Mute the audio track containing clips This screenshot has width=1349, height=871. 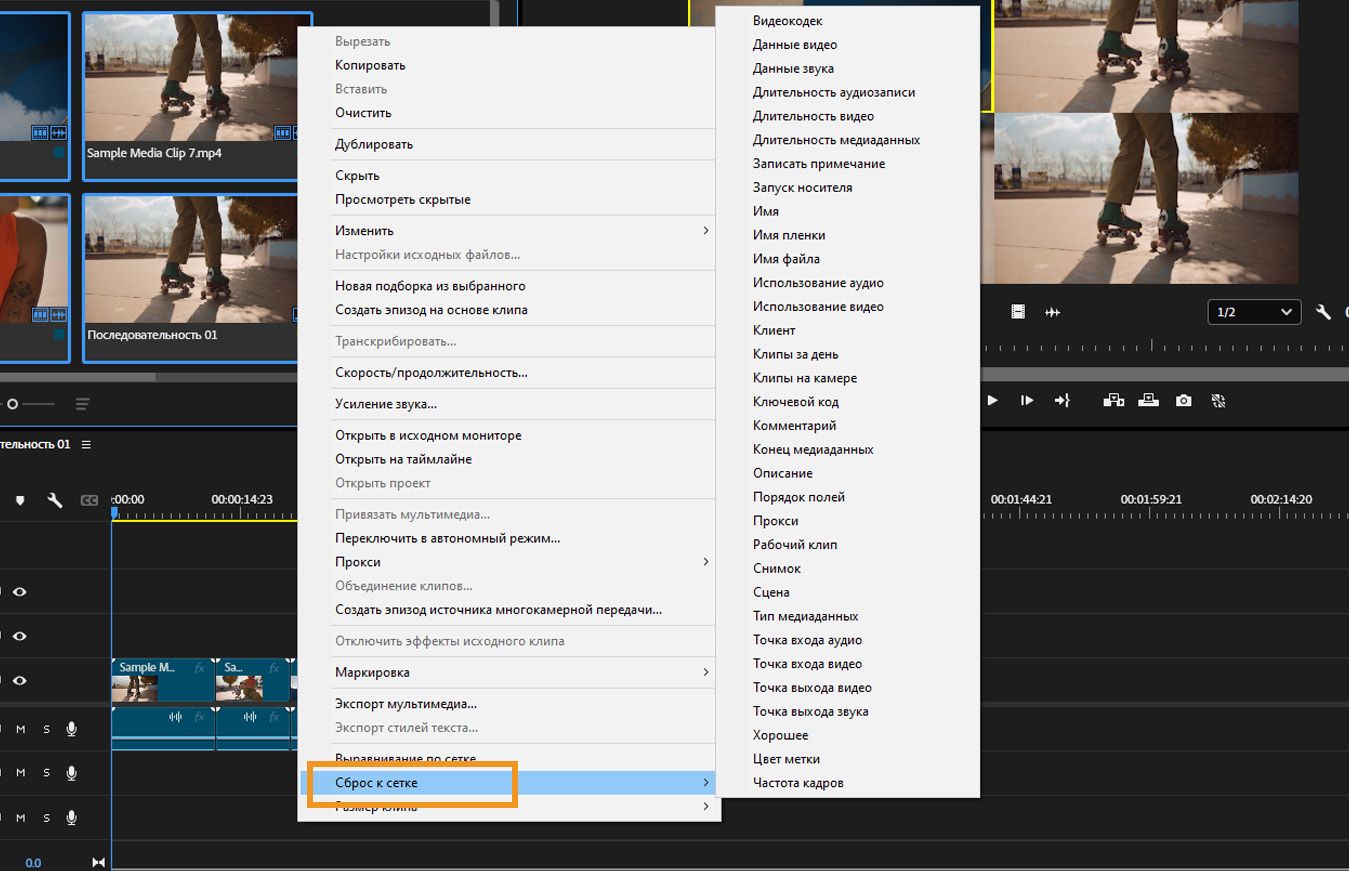tap(20, 729)
